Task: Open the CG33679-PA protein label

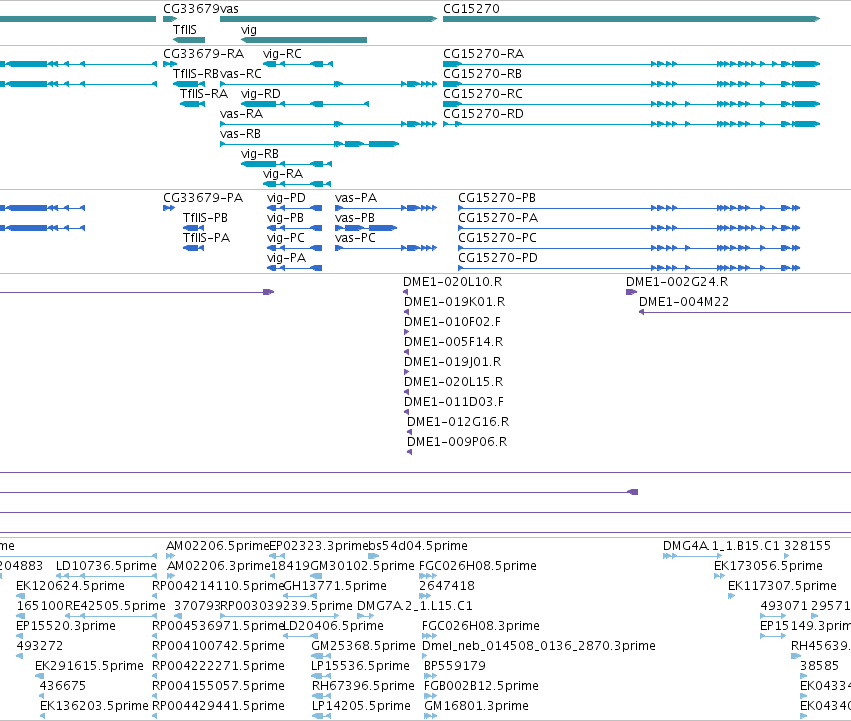Action: tap(203, 198)
